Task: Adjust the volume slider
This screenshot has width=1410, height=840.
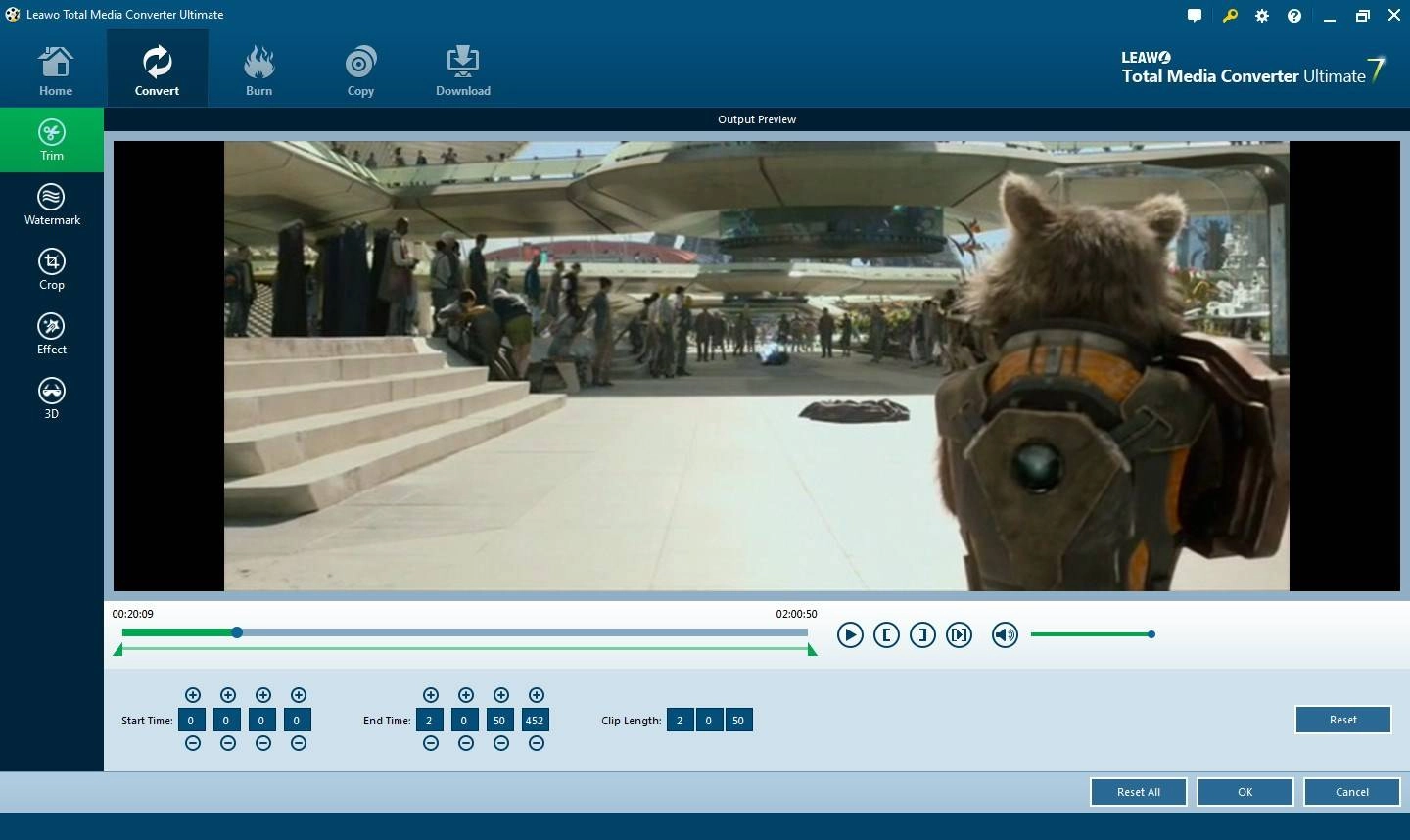Action: (x=1093, y=634)
